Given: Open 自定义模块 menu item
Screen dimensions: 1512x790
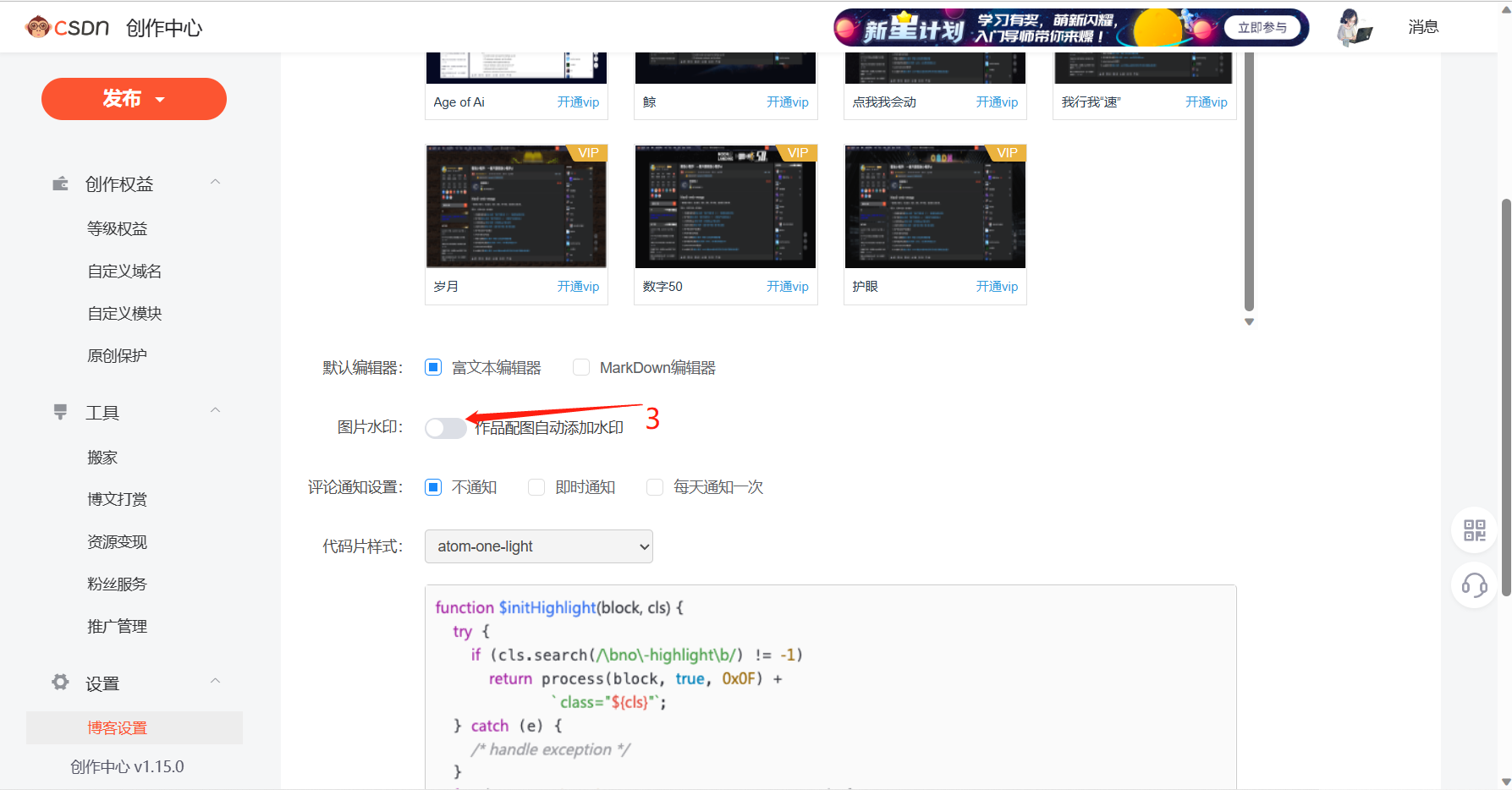Looking at the screenshot, I should coord(124,313).
